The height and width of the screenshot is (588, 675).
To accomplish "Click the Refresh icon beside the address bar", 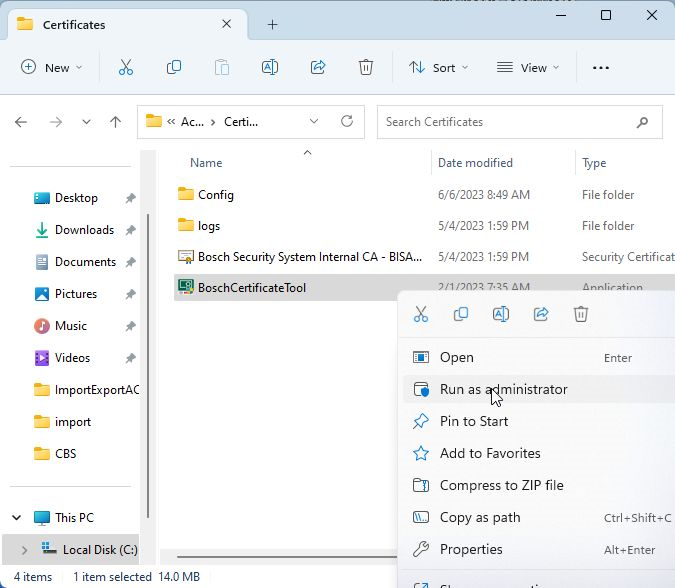I will coord(347,122).
